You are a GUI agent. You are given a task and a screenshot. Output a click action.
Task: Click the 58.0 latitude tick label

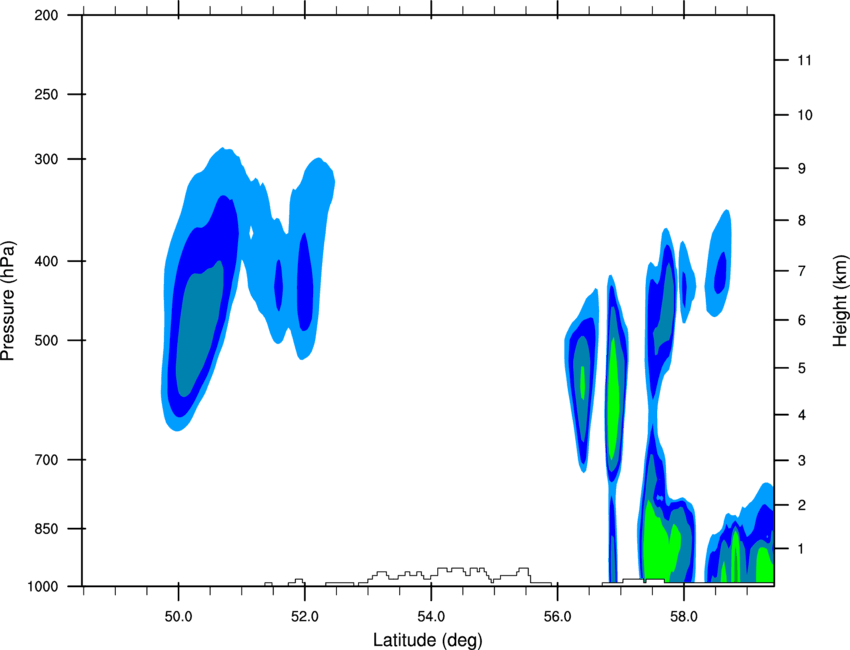click(684, 617)
